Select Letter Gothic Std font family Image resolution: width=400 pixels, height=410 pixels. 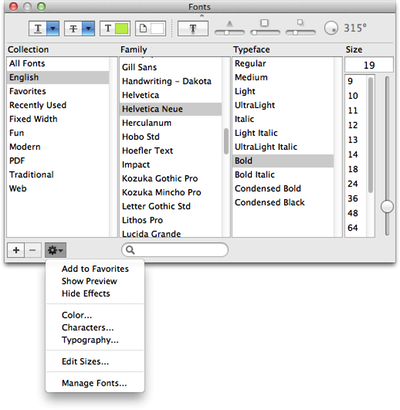(171, 206)
